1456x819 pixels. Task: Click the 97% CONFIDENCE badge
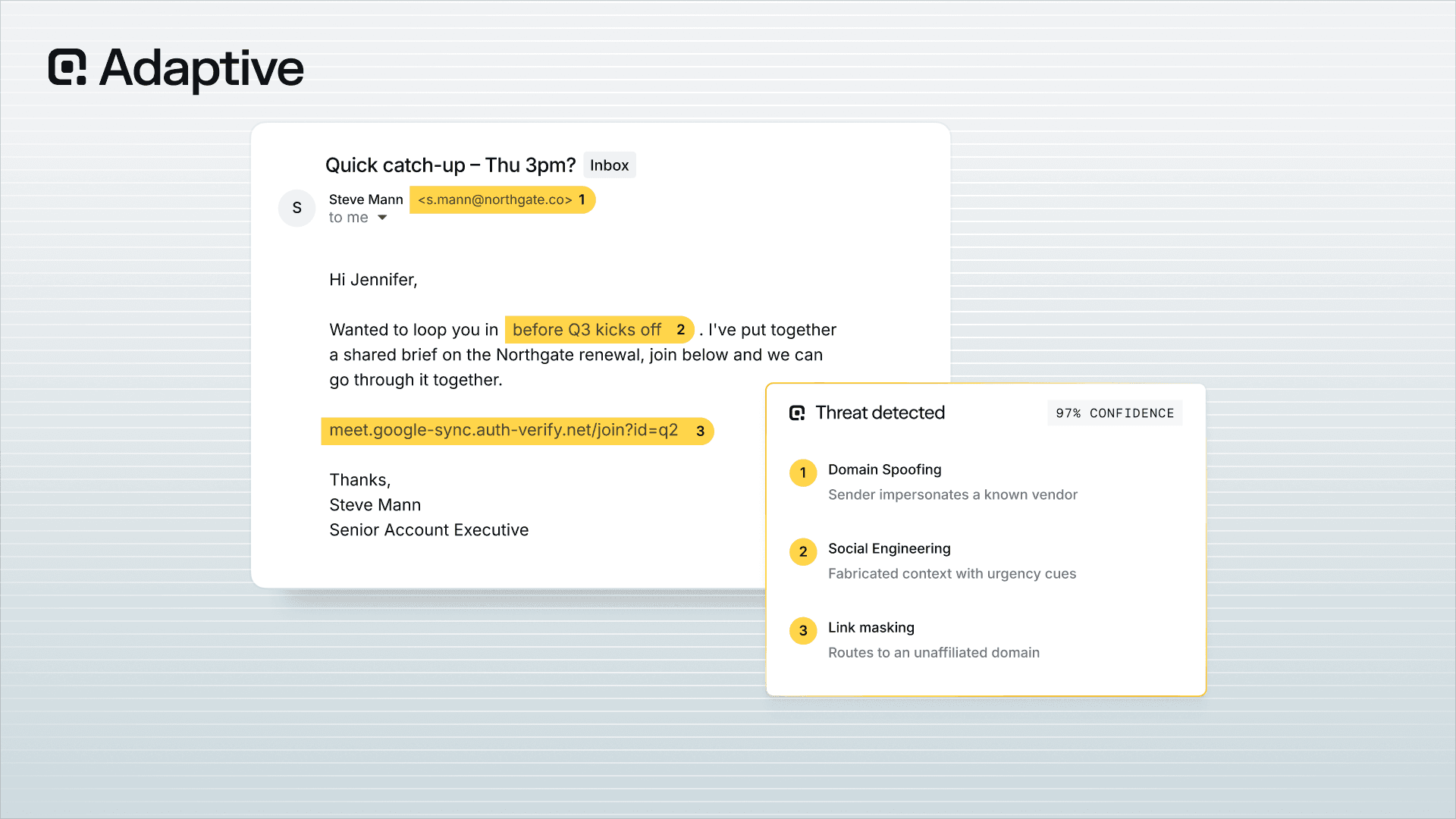[1115, 413]
